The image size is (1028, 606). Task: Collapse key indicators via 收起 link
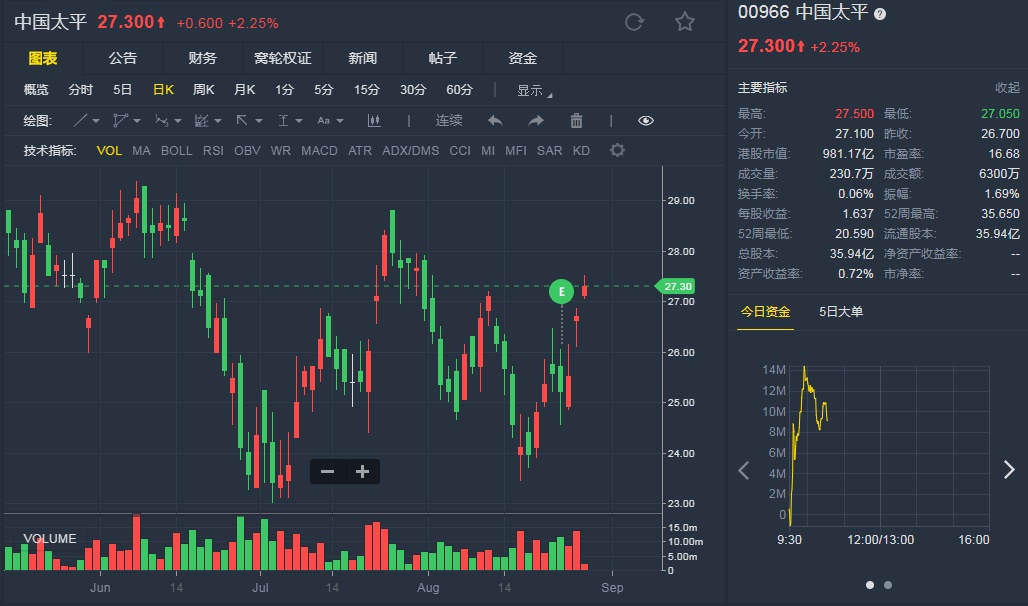coord(1006,88)
